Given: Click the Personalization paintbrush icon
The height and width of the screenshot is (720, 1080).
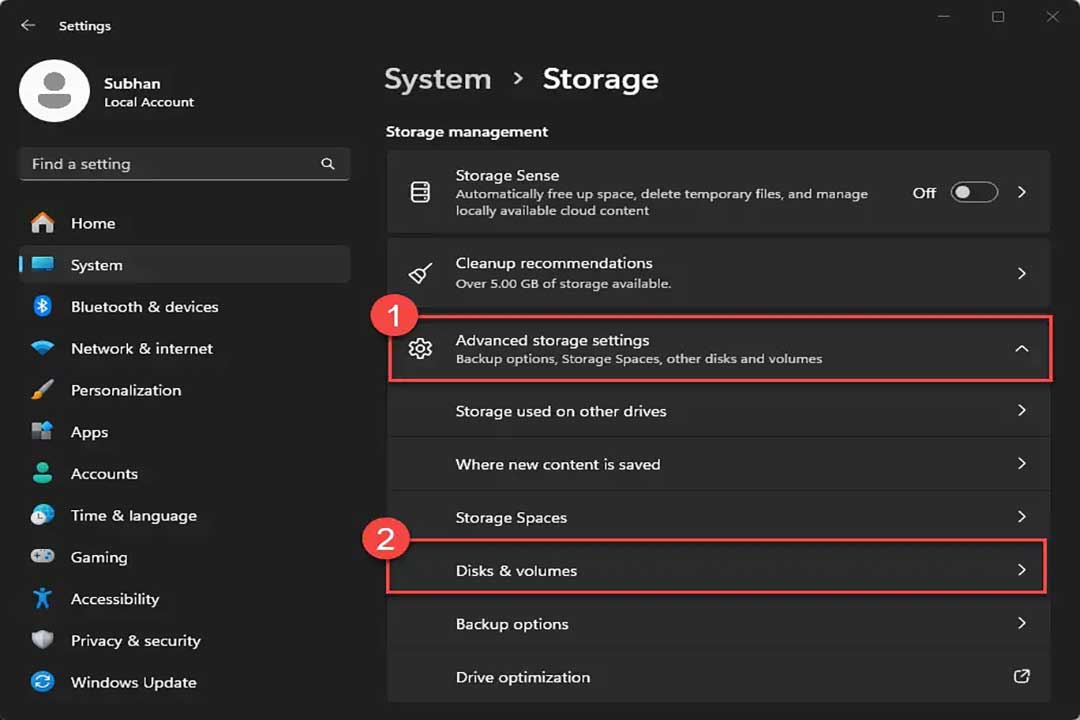Looking at the screenshot, I should point(43,389).
